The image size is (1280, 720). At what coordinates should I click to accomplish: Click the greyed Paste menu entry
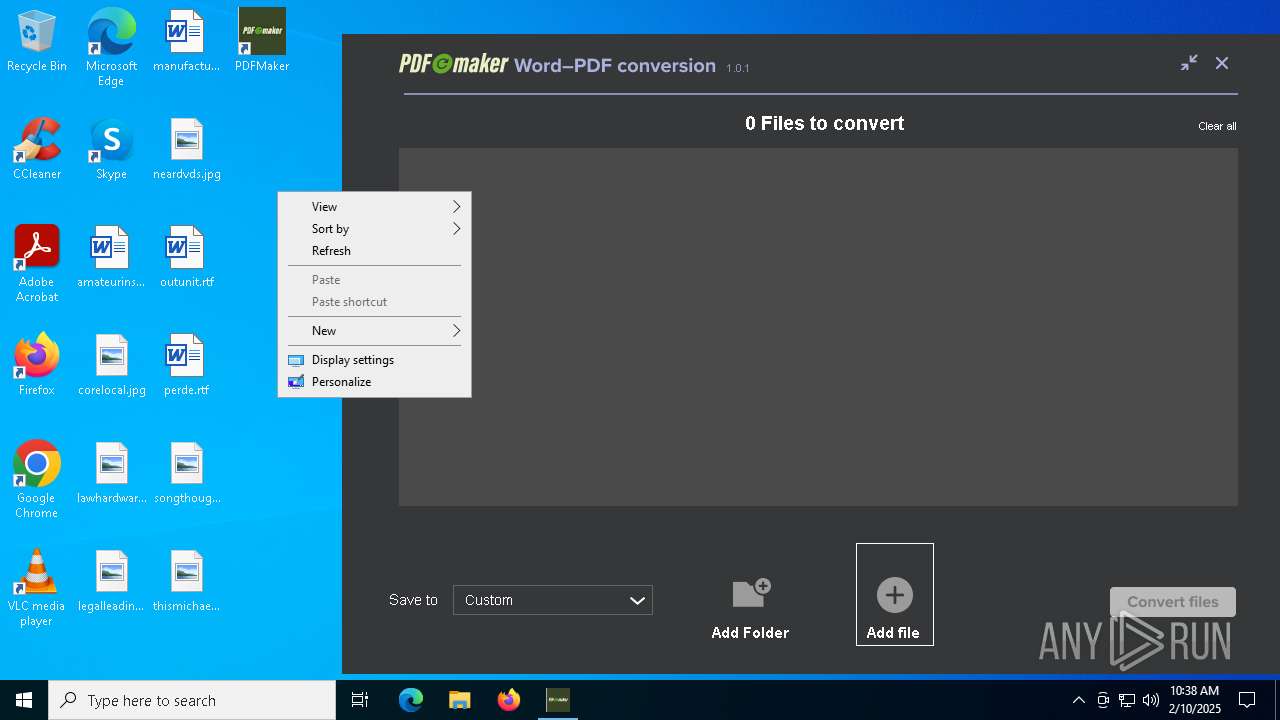374,280
